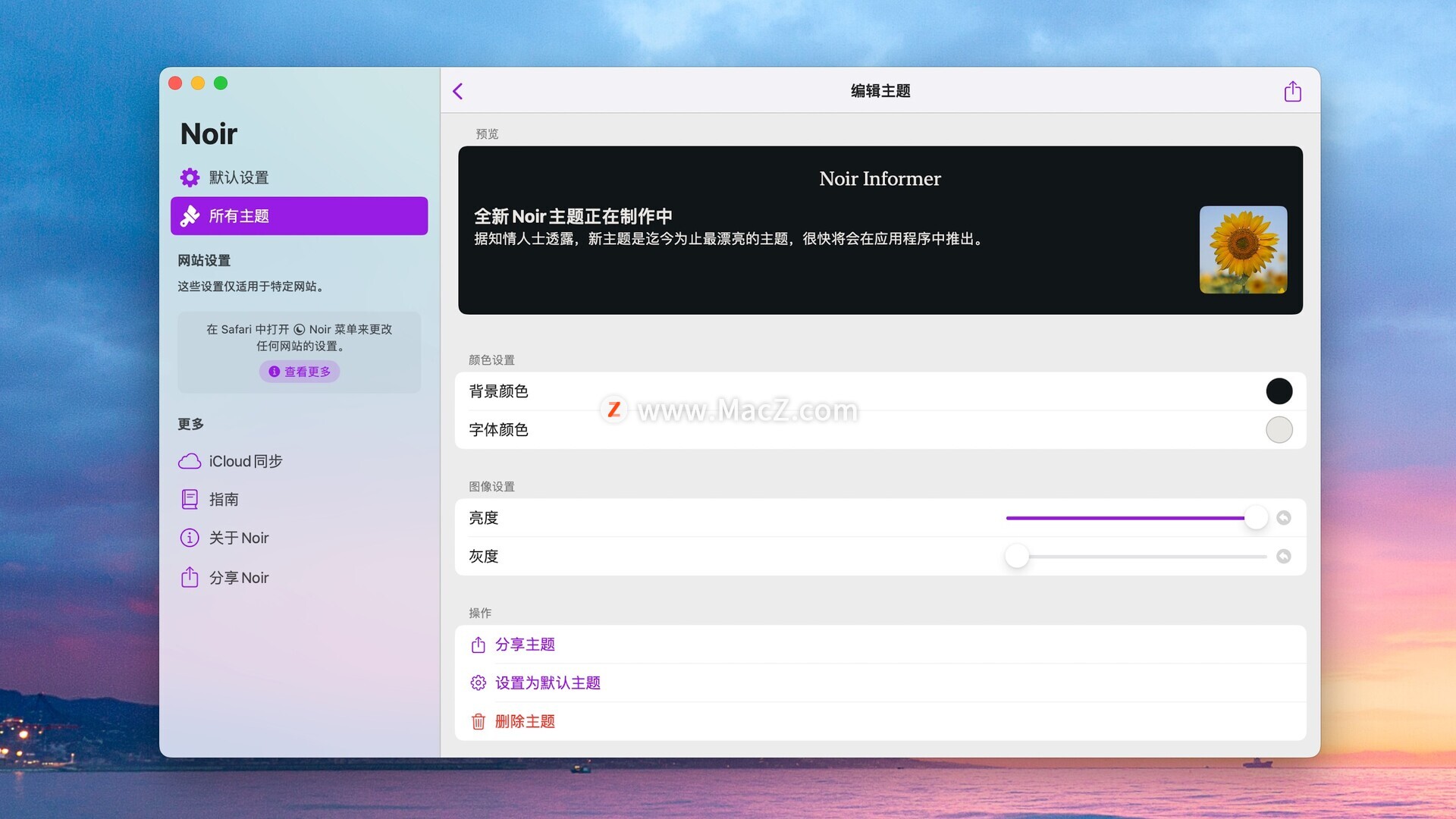Click the share icon beside 分享 Noir

pos(190,578)
